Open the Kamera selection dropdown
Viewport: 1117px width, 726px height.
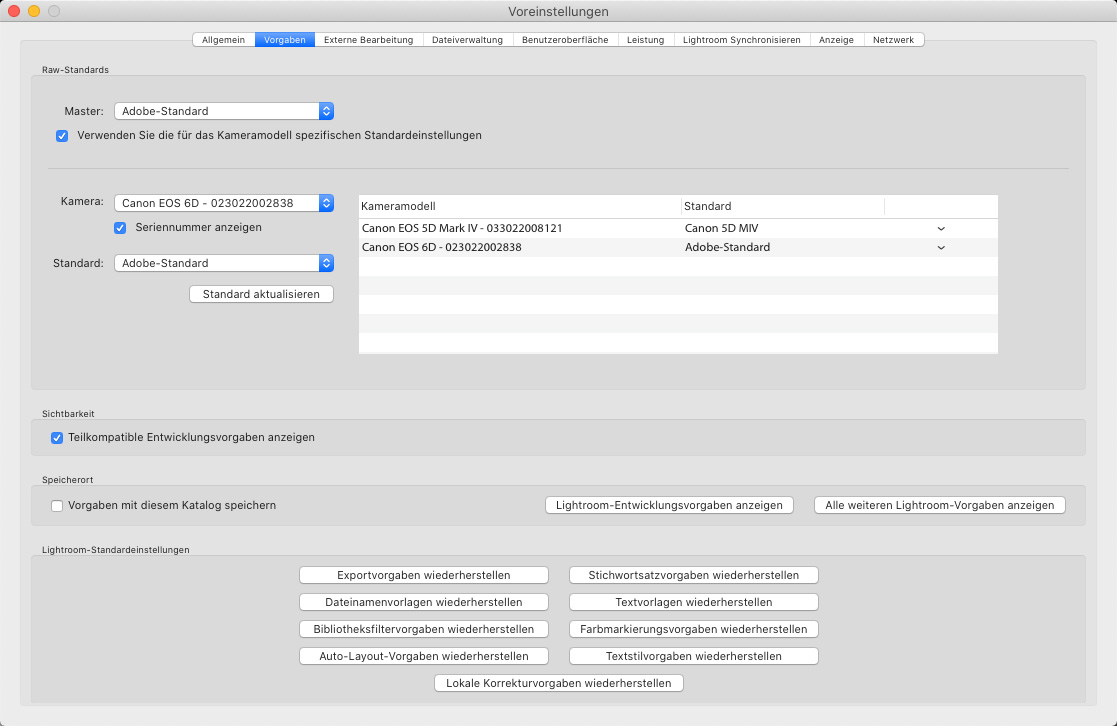[223, 203]
